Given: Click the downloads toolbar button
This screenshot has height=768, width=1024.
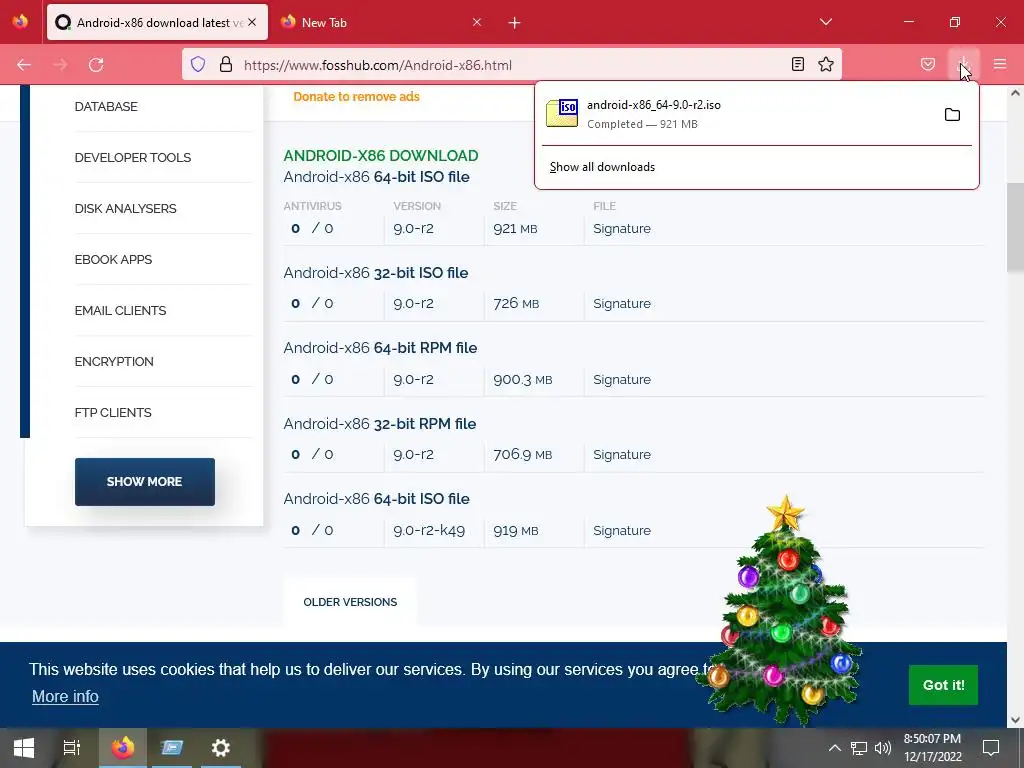Looking at the screenshot, I should [964, 64].
